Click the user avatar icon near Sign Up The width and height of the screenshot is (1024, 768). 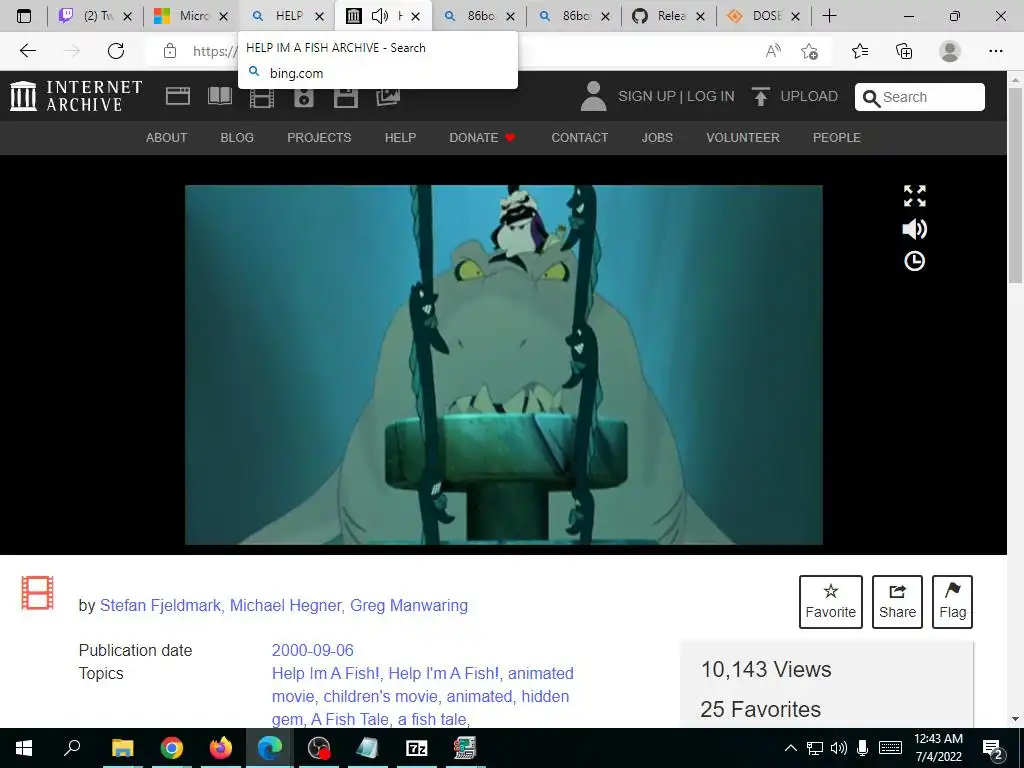[593, 96]
